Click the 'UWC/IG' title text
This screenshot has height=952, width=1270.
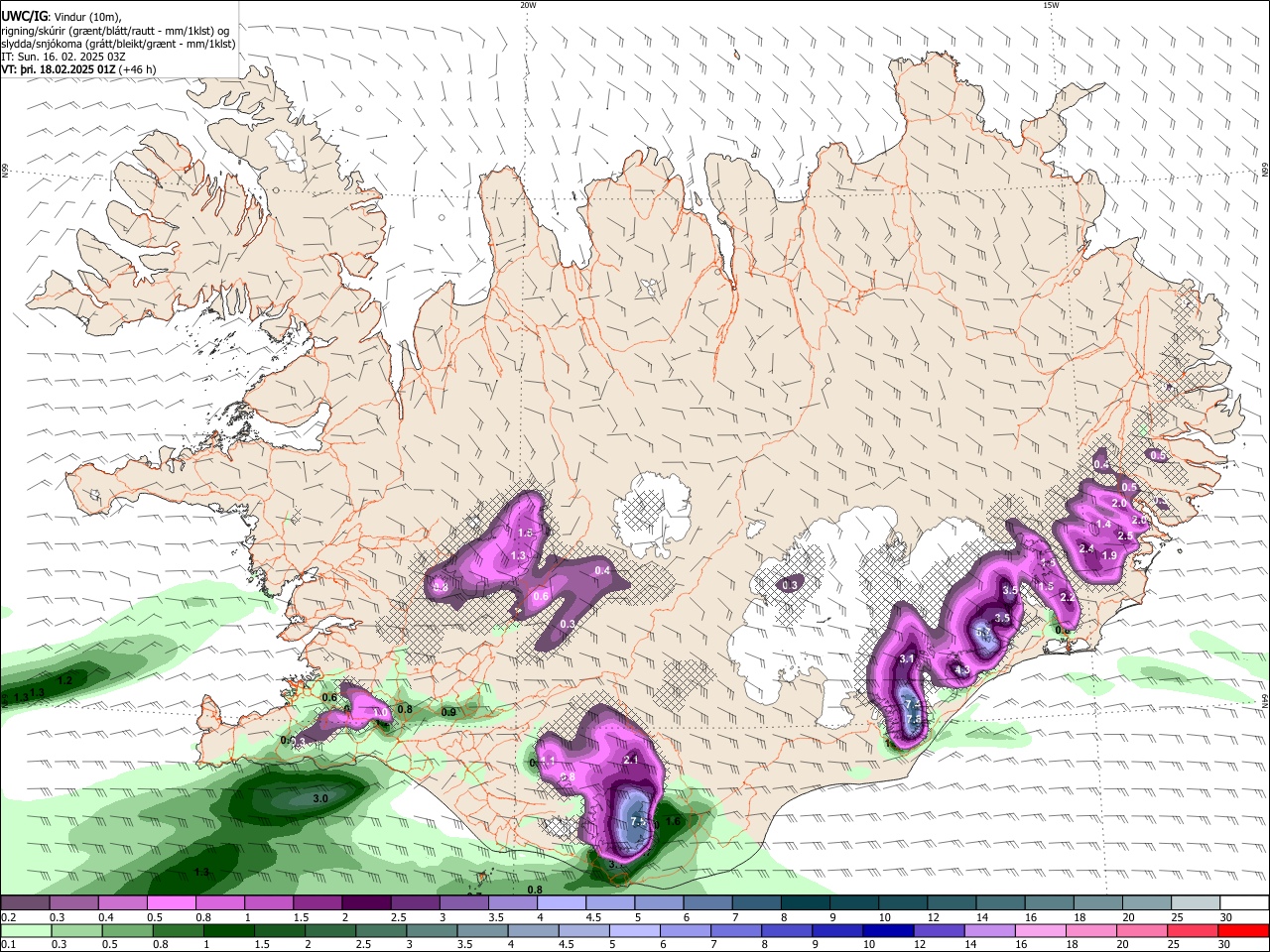pyautogui.click(x=23, y=16)
